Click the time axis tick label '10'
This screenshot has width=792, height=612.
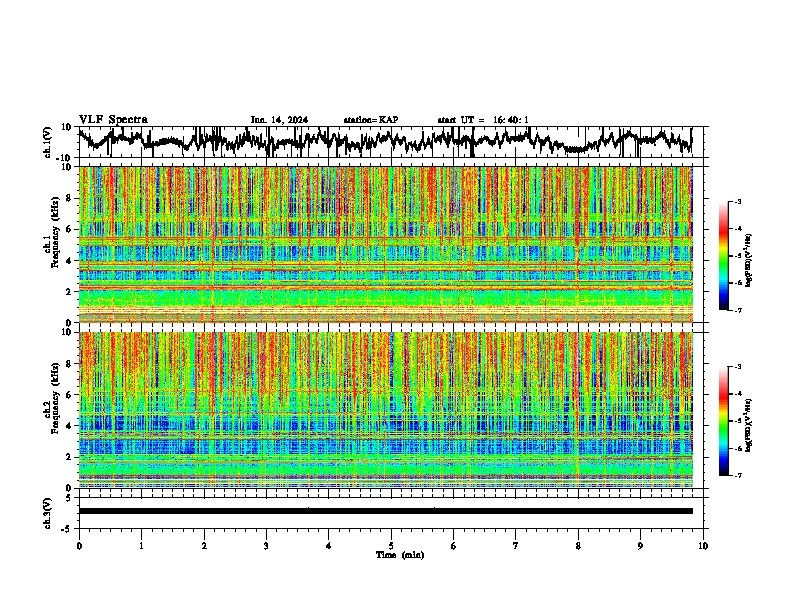pos(703,546)
